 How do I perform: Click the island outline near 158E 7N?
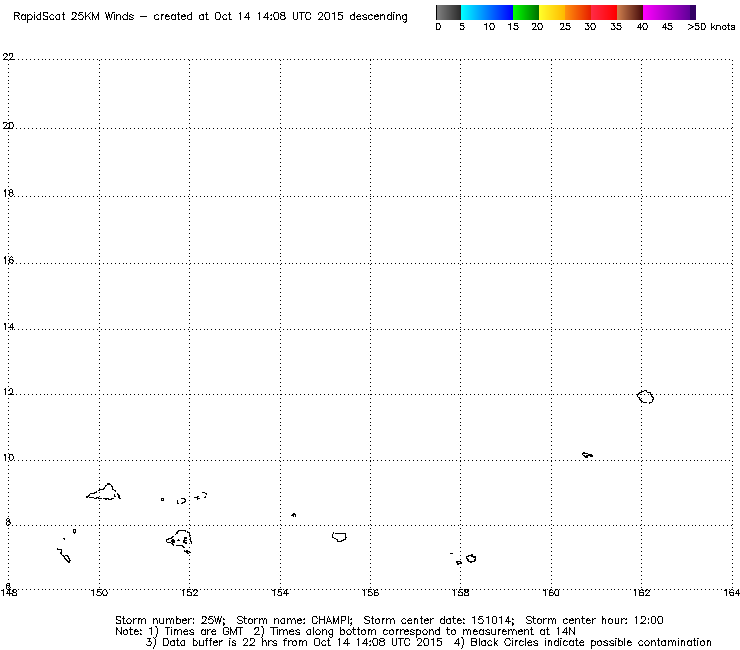(x=471, y=558)
